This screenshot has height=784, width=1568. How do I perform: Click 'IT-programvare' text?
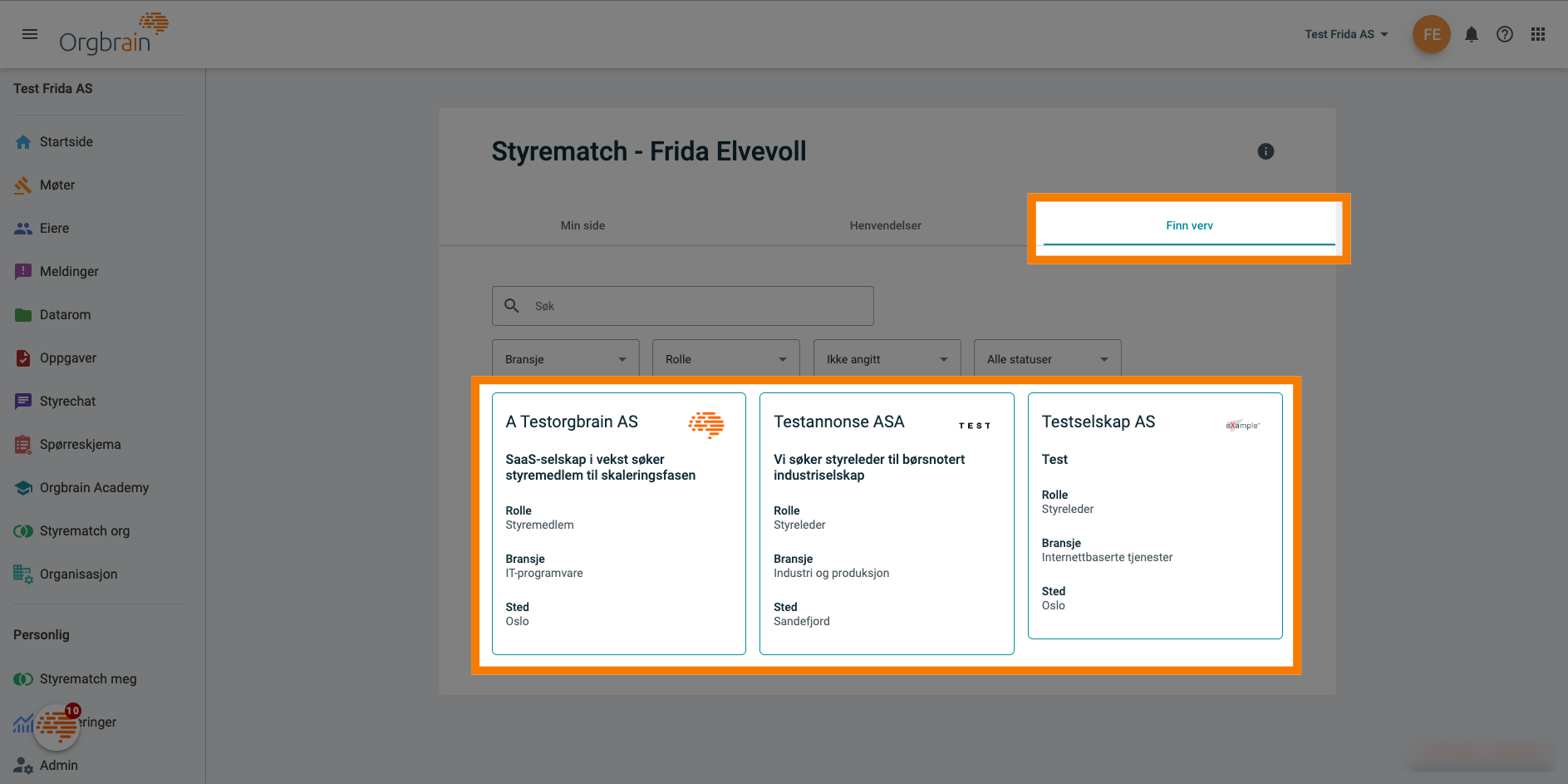tap(544, 574)
